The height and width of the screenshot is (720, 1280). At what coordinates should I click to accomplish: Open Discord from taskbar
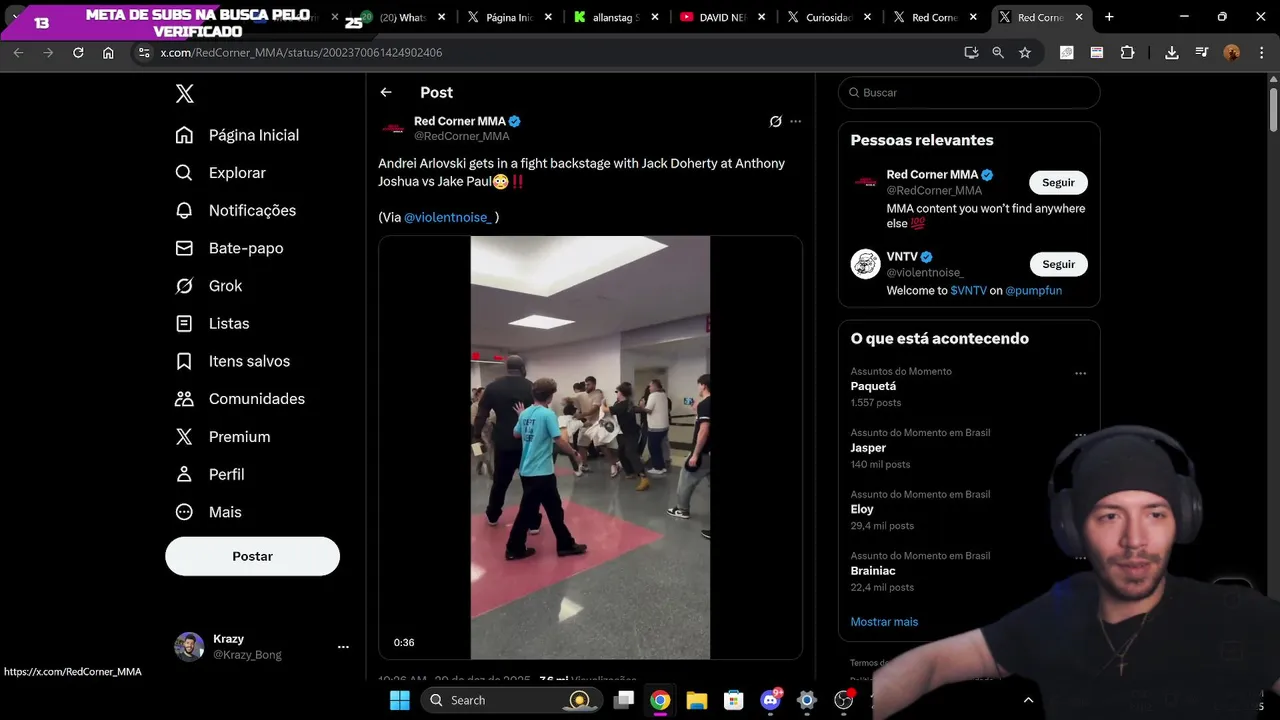coord(770,700)
